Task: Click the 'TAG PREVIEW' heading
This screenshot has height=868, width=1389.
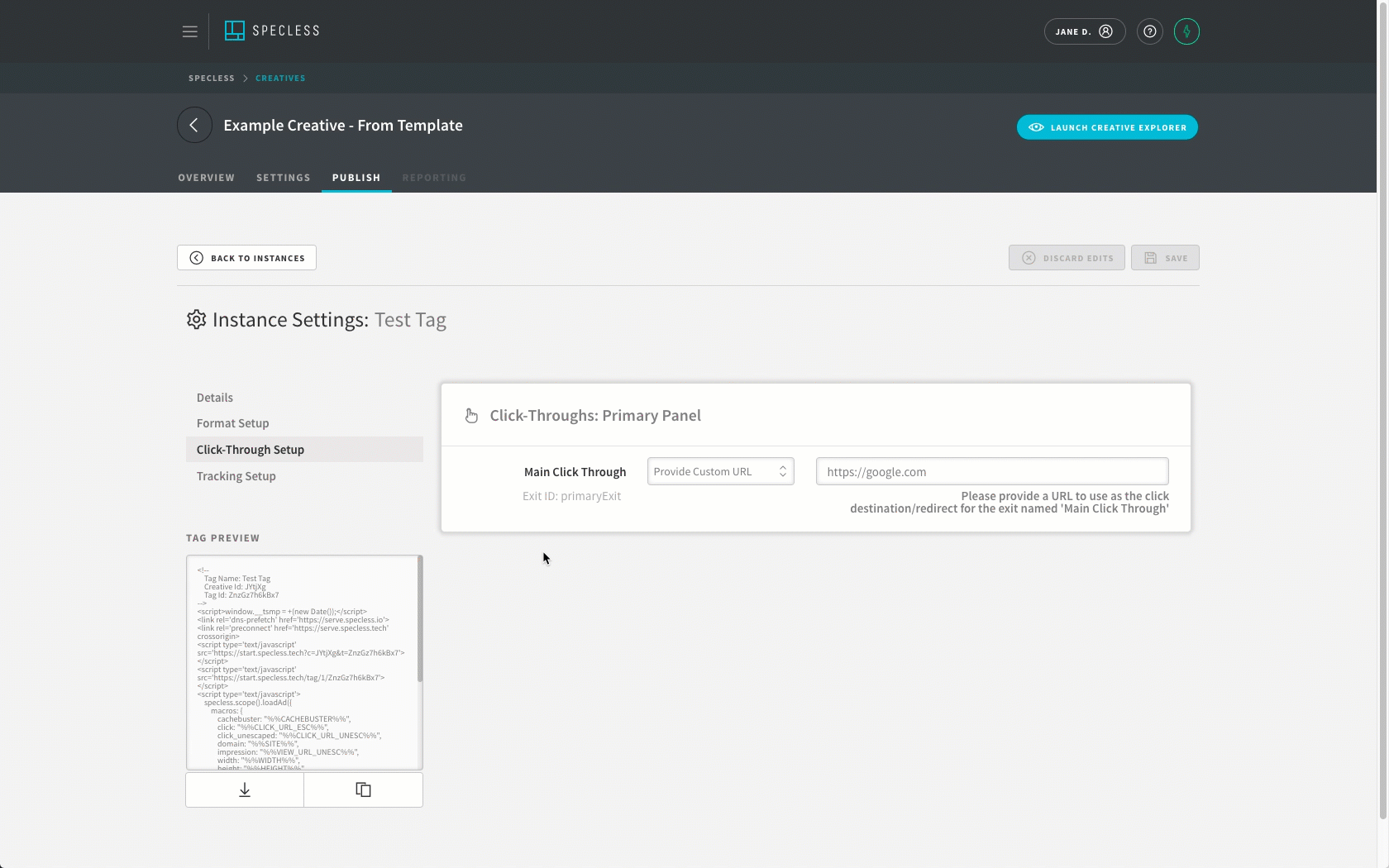Action: (x=222, y=538)
